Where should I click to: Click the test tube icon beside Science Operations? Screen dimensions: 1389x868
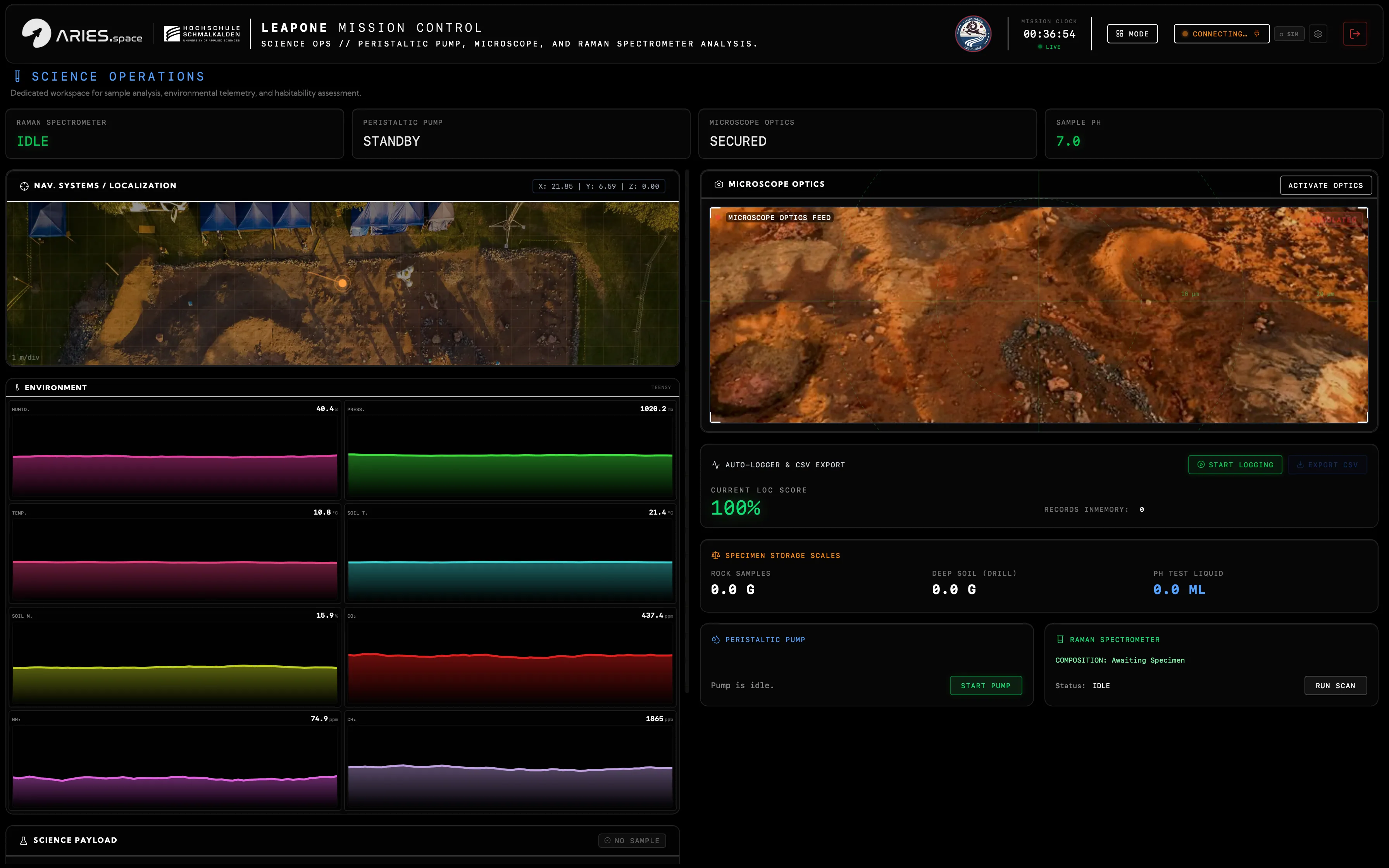[18, 76]
